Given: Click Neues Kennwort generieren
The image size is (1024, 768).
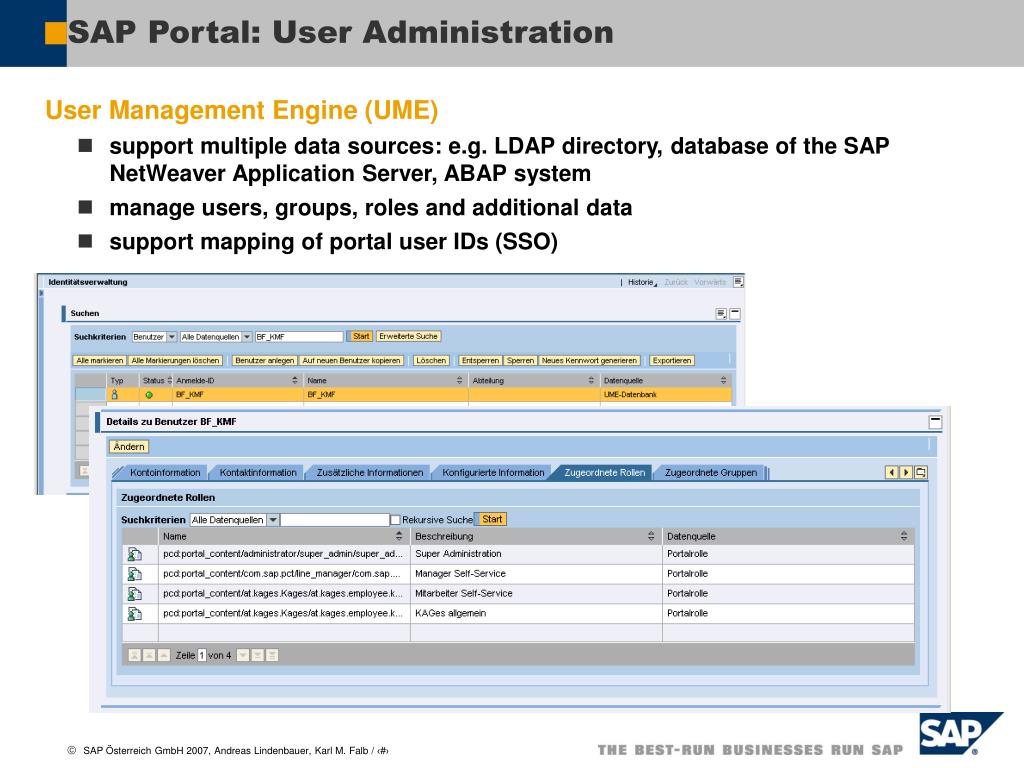Looking at the screenshot, I should 589,360.
